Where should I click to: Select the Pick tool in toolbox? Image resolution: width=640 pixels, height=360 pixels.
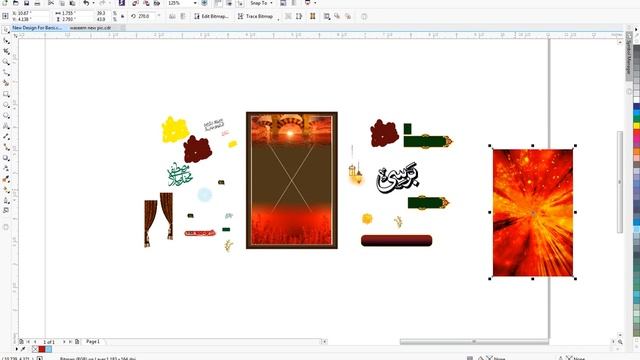[x=6, y=30]
